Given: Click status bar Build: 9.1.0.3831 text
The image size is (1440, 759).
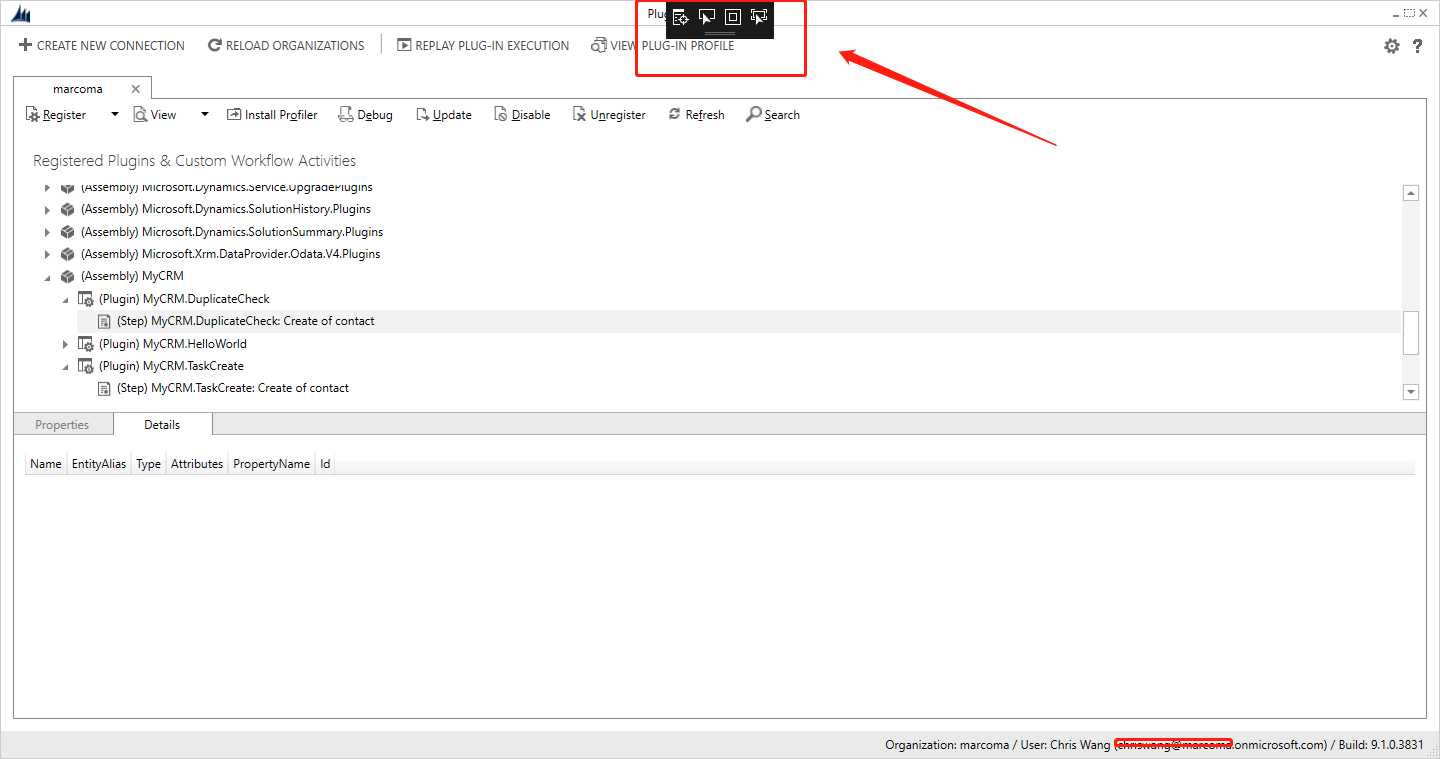Looking at the screenshot, I should click(x=1383, y=745).
